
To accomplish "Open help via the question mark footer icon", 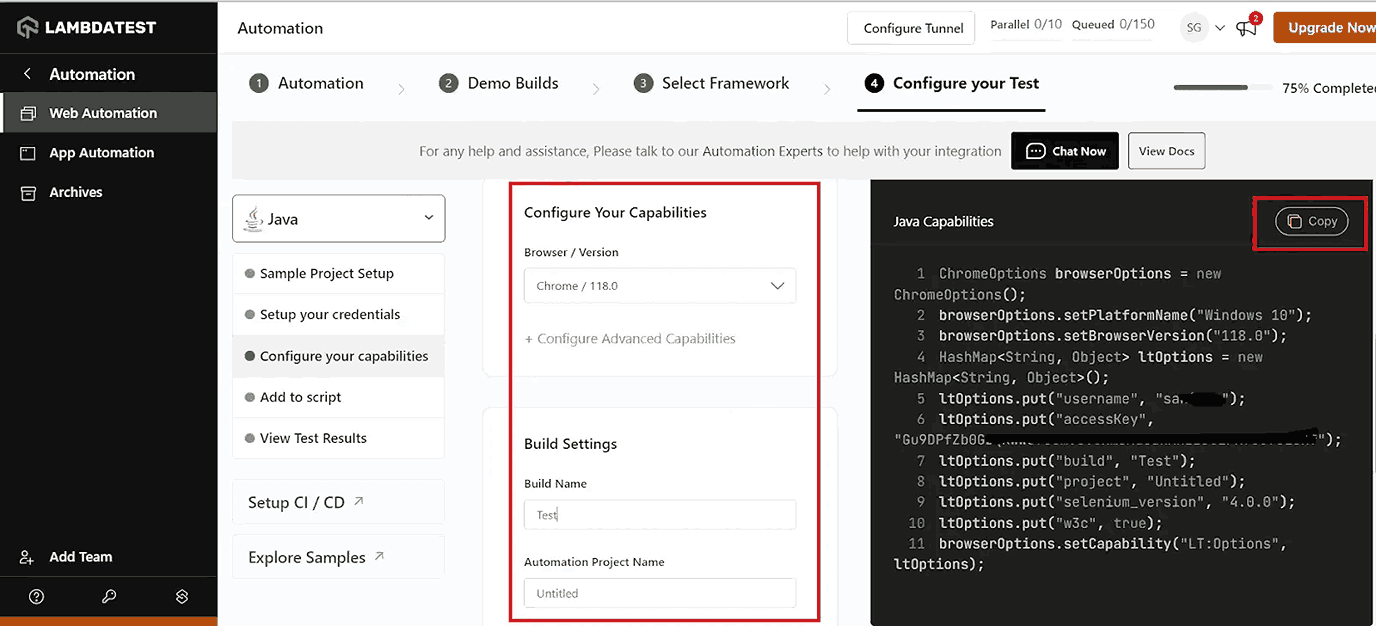I will pyautogui.click(x=36, y=596).
